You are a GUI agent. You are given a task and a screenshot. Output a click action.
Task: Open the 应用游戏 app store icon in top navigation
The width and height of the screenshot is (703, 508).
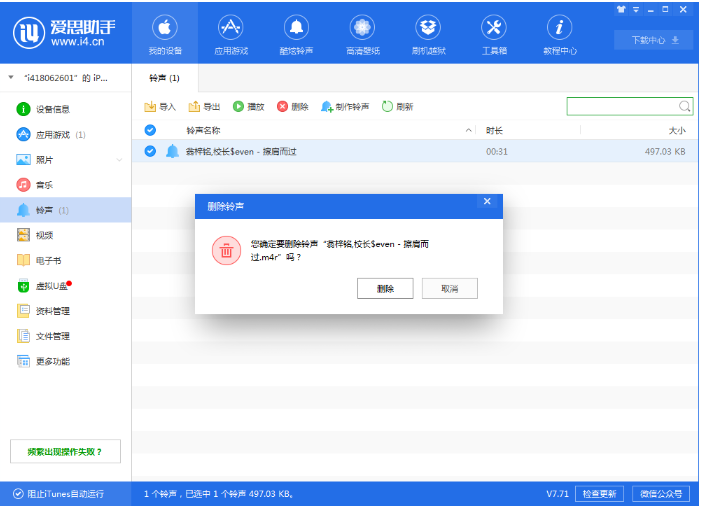pyautogui.click(x=230, y=27)
